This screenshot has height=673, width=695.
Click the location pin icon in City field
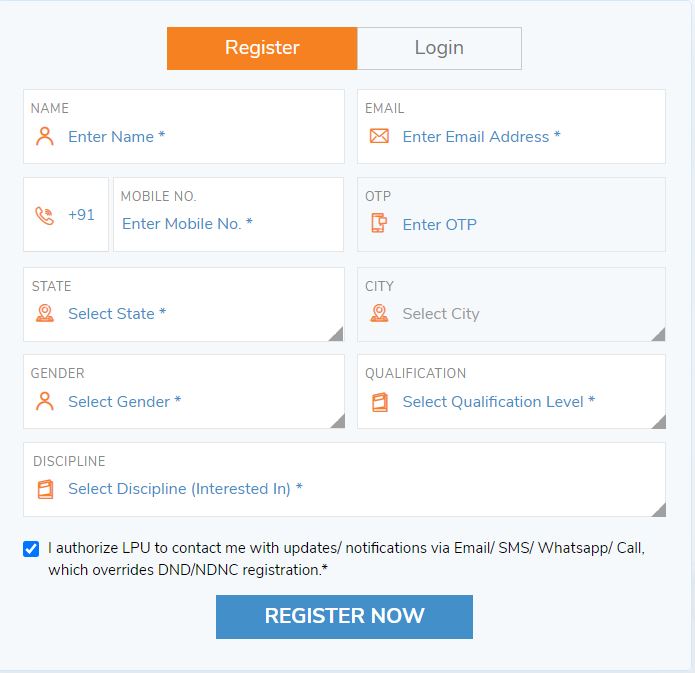379,314
